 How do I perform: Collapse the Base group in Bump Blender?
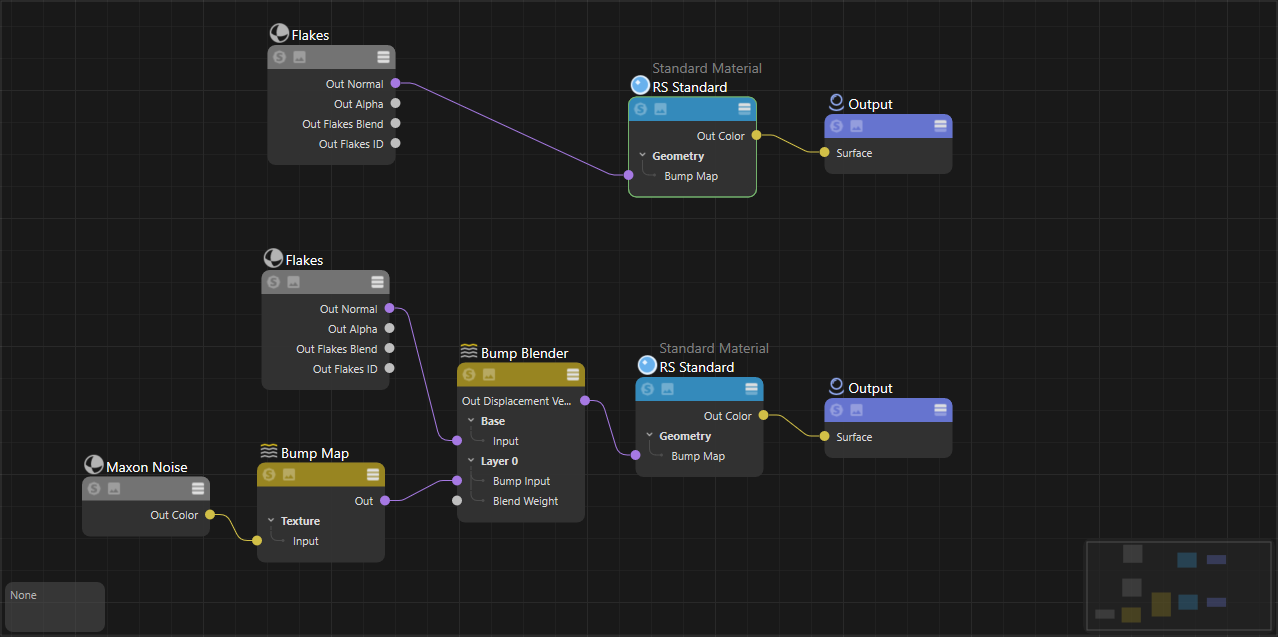click(x=471, y=421)
